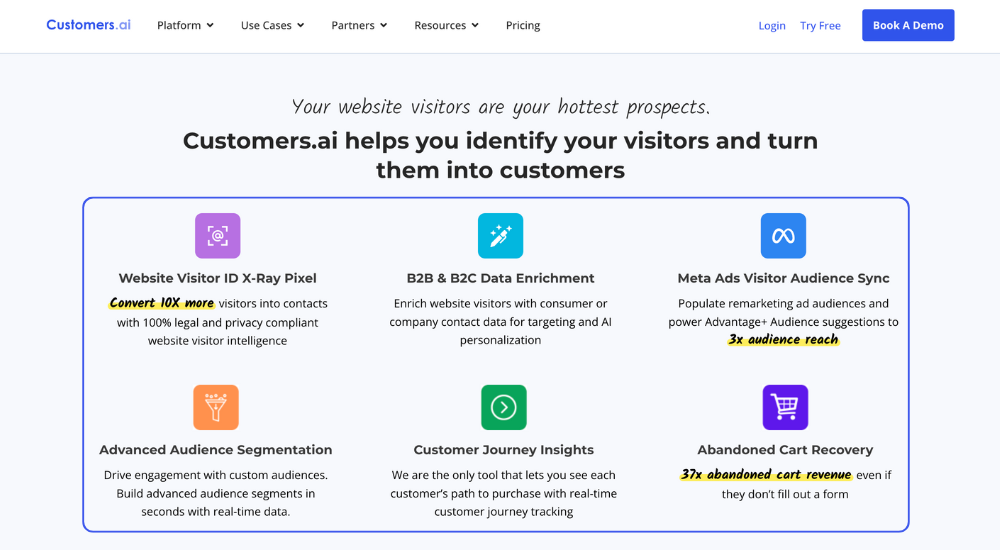Viewport: 1000px width, 550px height.
Task: Click the 'Drive engagement with custom audiences' description
Action: point(216,493)
